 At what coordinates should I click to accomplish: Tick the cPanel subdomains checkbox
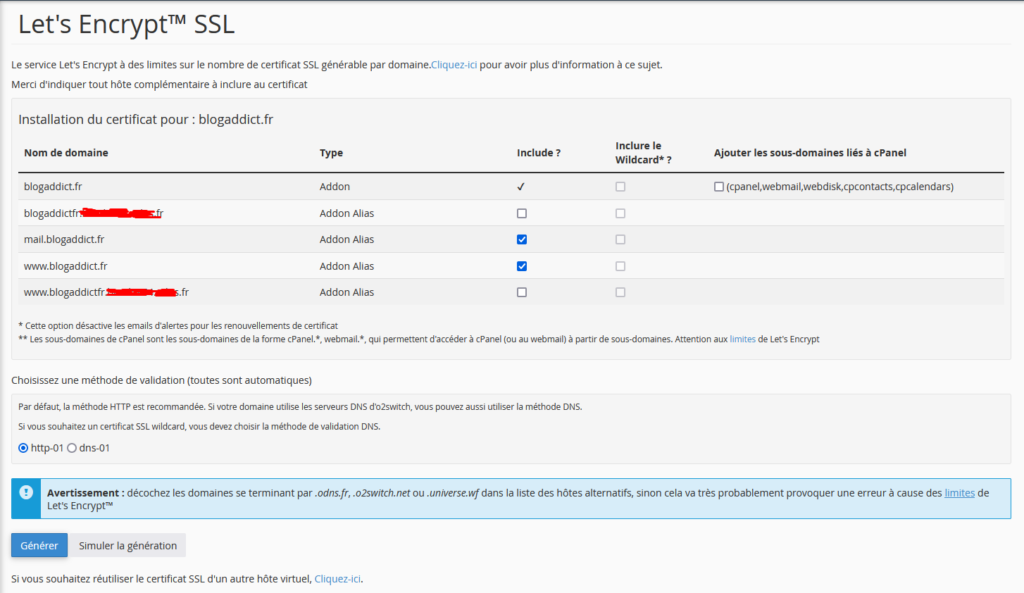[719, 187]
